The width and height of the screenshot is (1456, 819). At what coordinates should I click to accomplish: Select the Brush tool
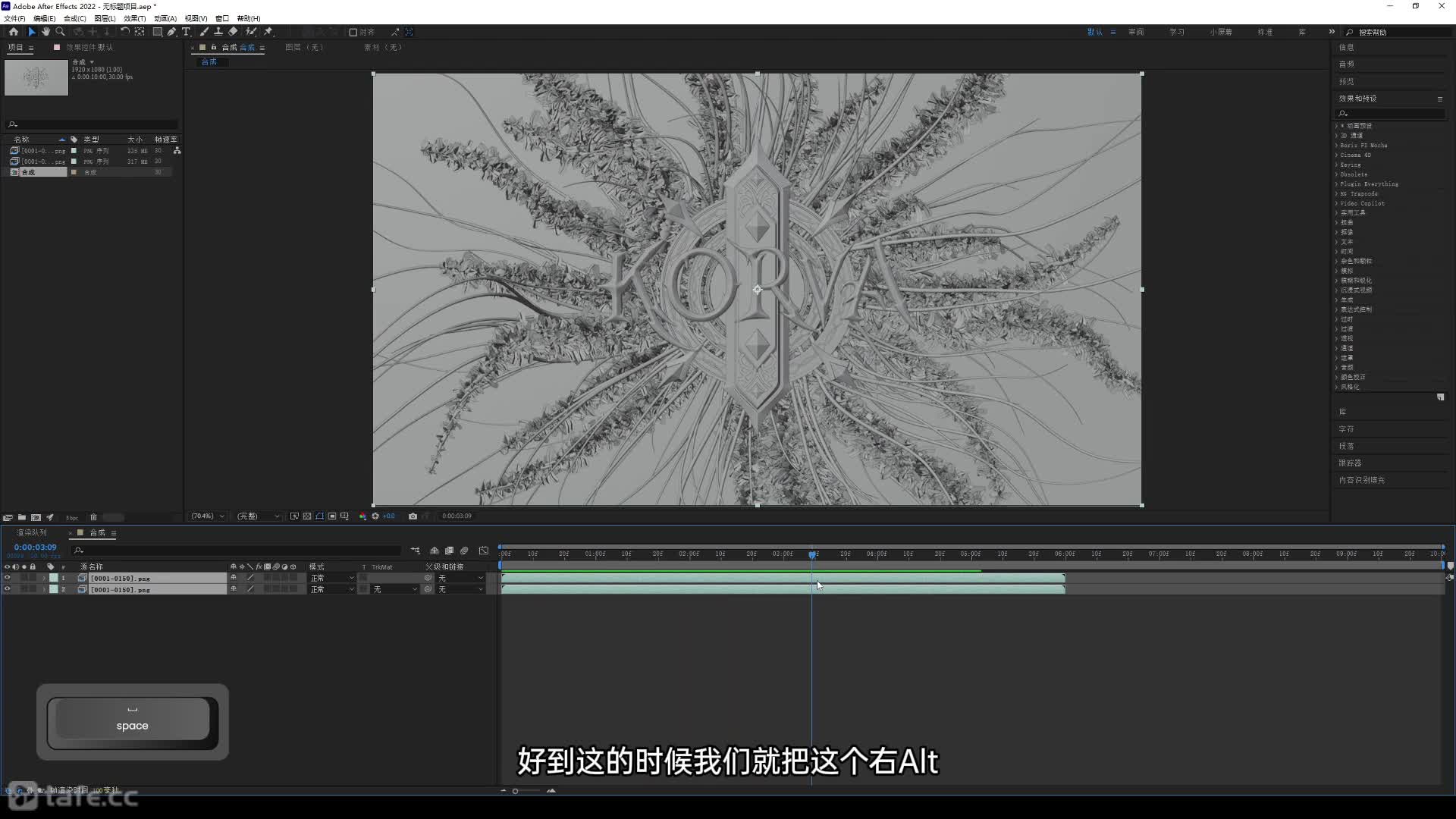[204, 32]
